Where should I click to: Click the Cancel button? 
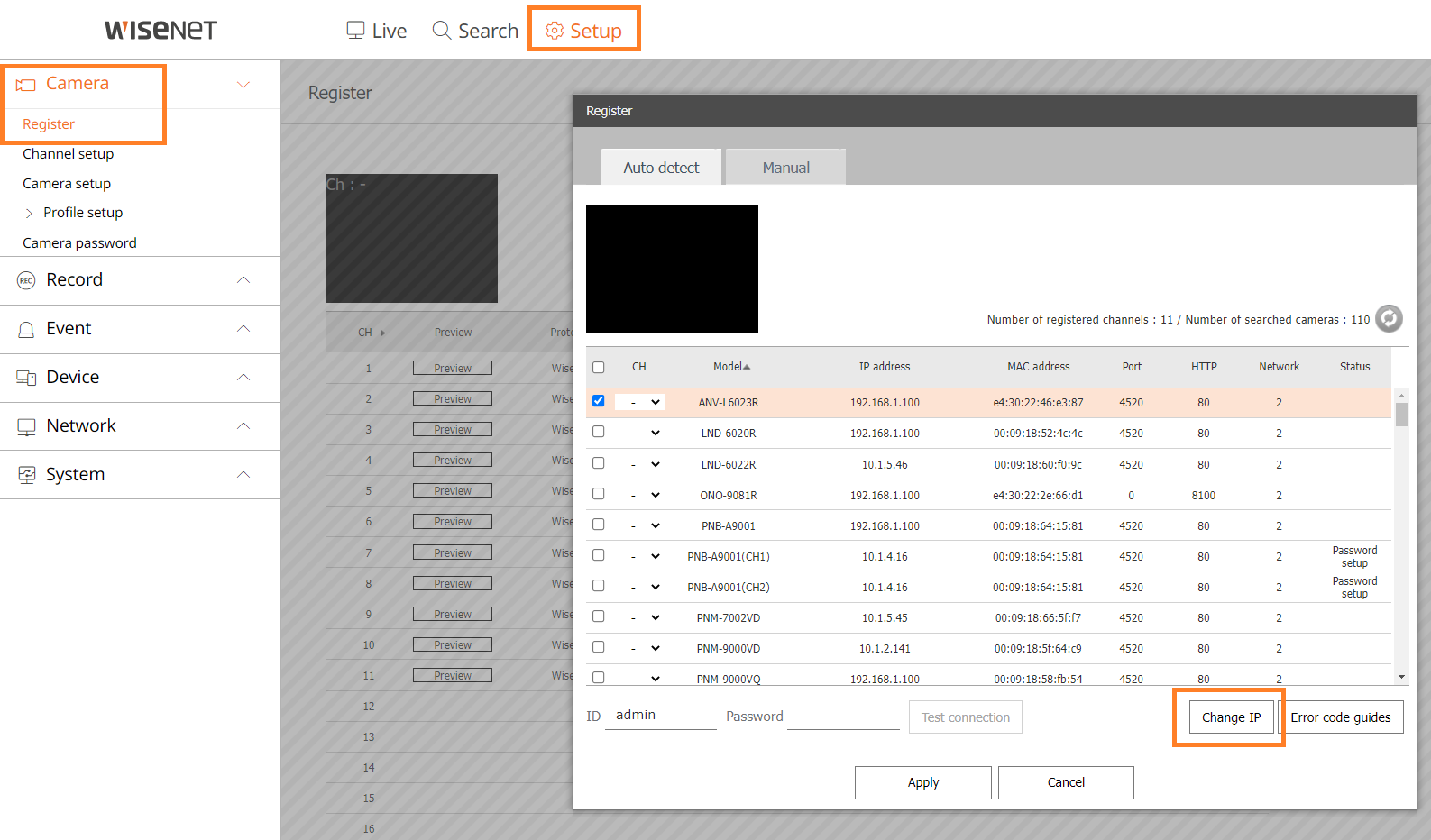tap(1066, 782)
